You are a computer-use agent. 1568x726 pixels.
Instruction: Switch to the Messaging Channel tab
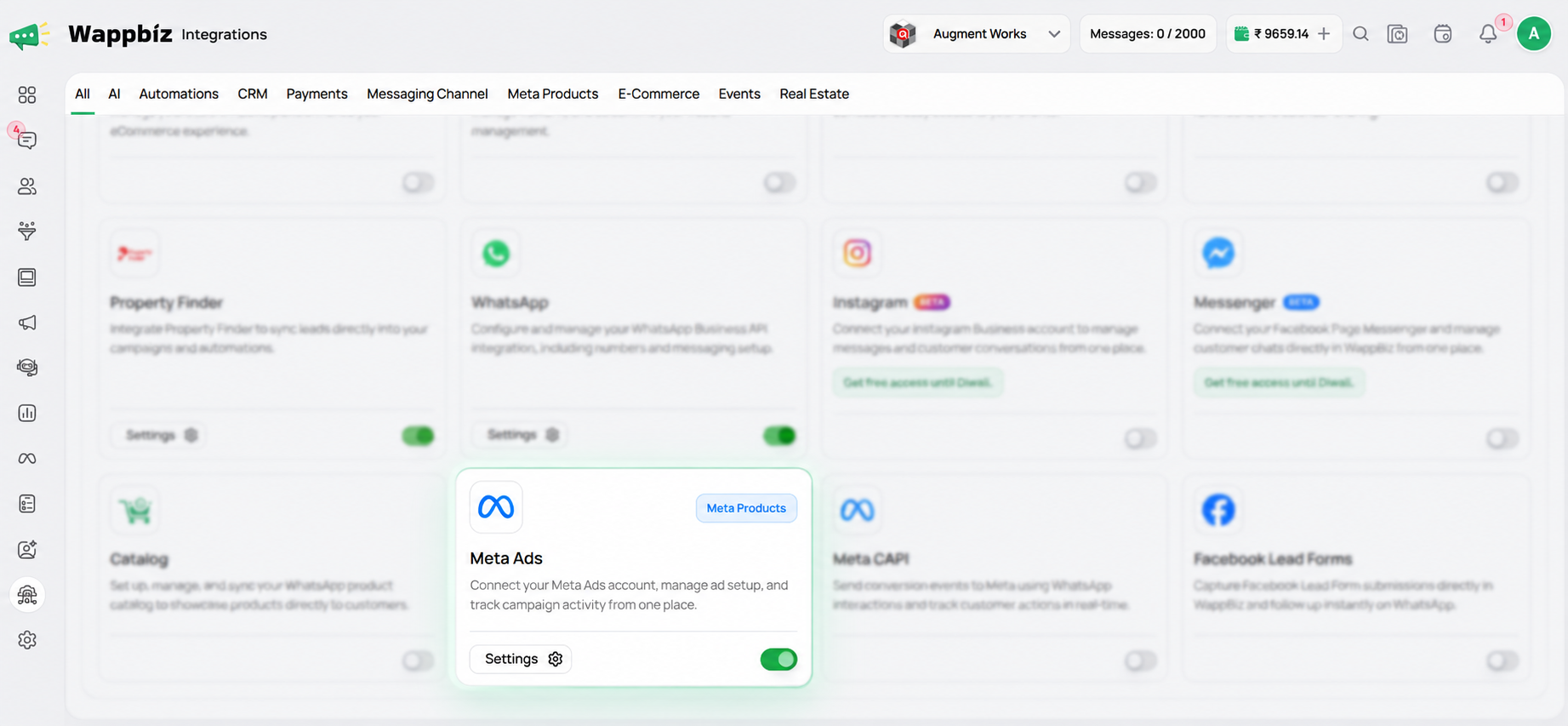coord(427,94)
